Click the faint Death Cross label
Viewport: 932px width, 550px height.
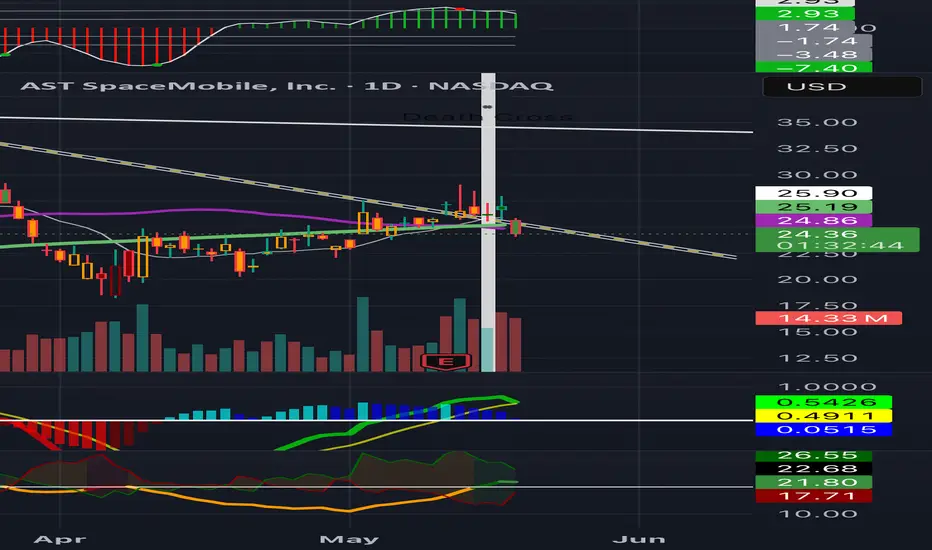[x=487, y=117]
